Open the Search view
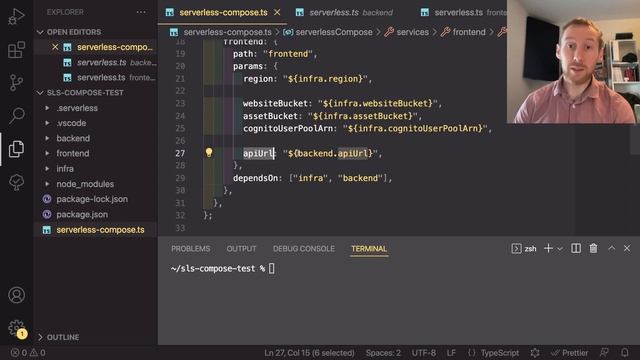 (x=16, y=115)
